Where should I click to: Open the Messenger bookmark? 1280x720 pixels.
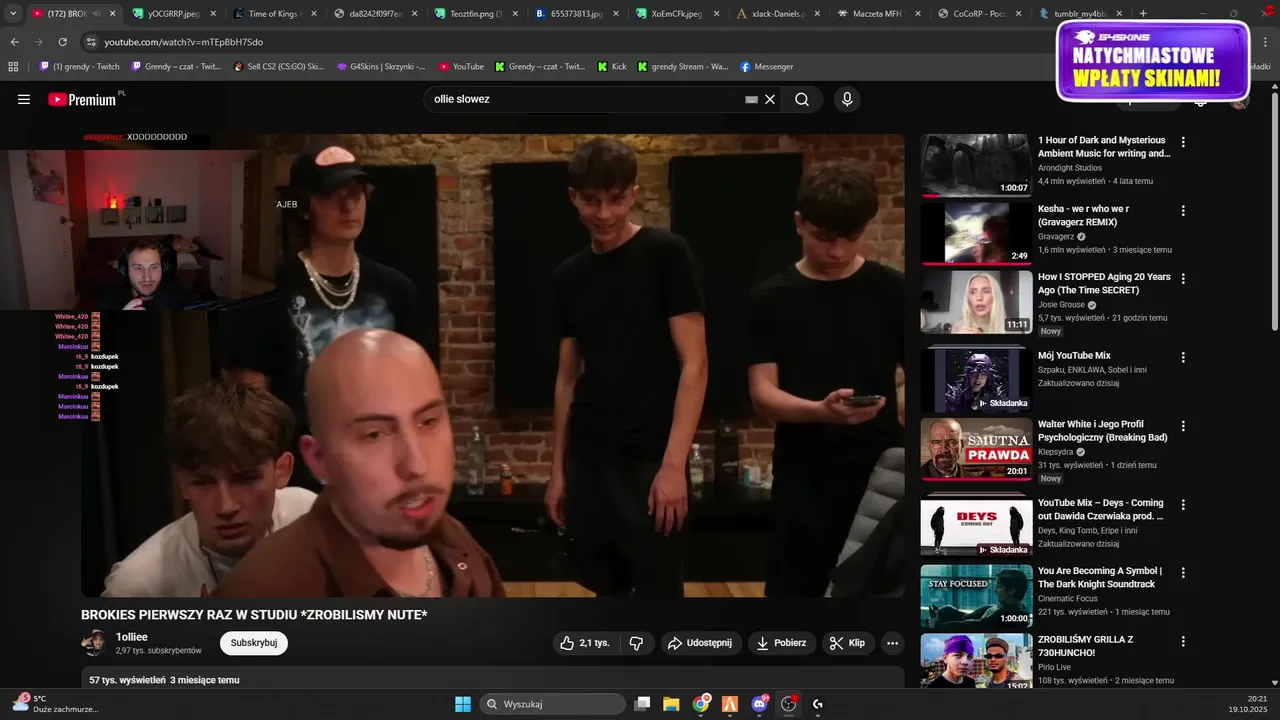point(766,67)
